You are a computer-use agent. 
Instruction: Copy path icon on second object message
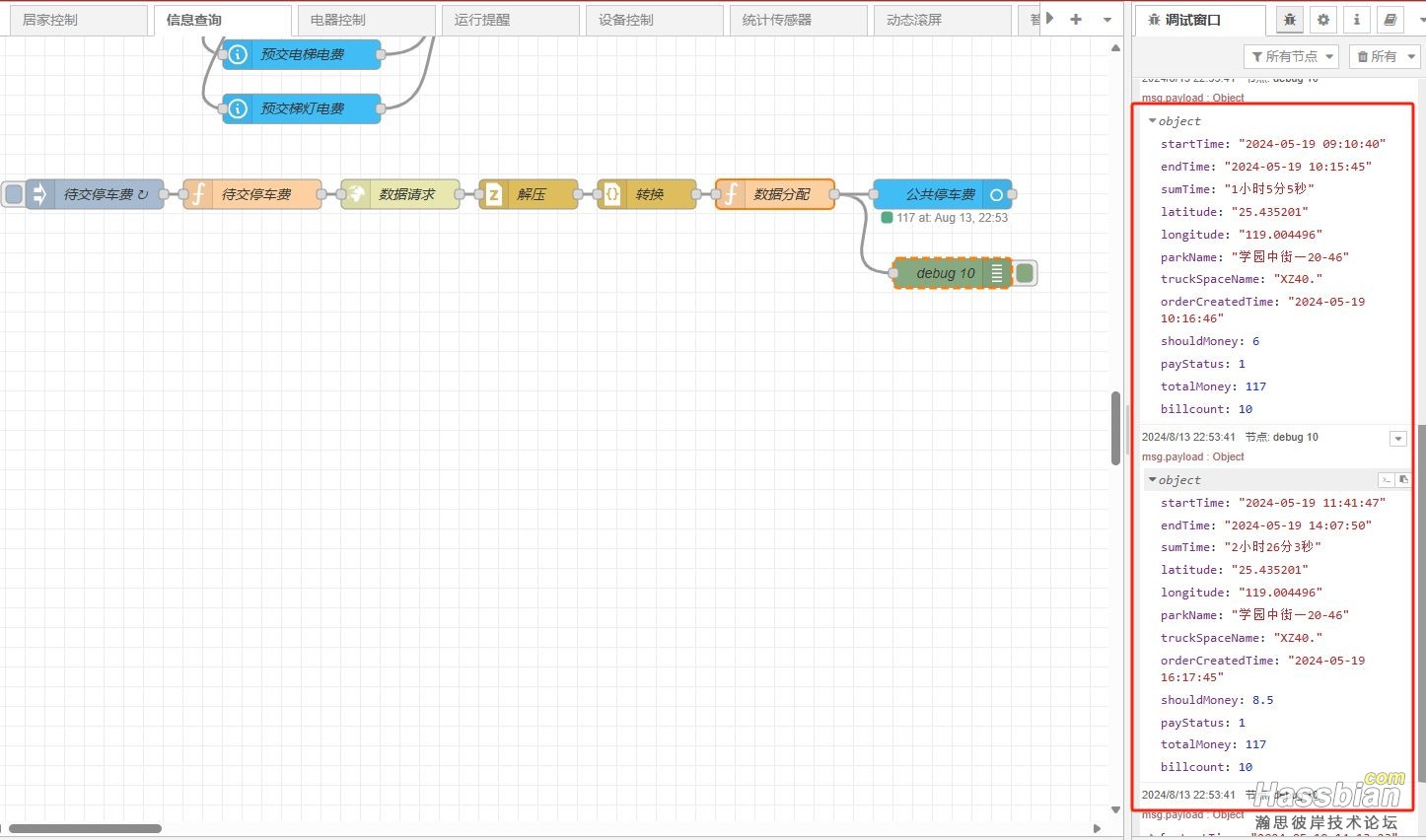tap(1387, 480)
